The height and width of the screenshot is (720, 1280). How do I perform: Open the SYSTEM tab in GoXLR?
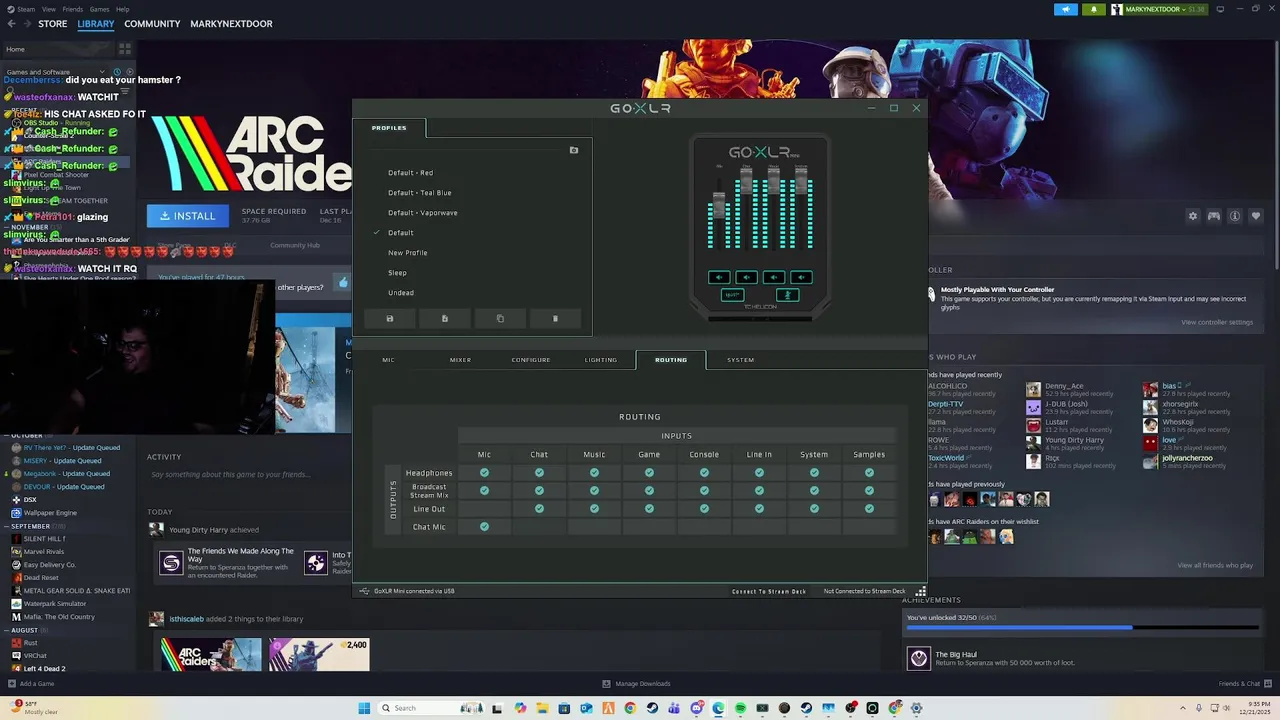(741, 360)
